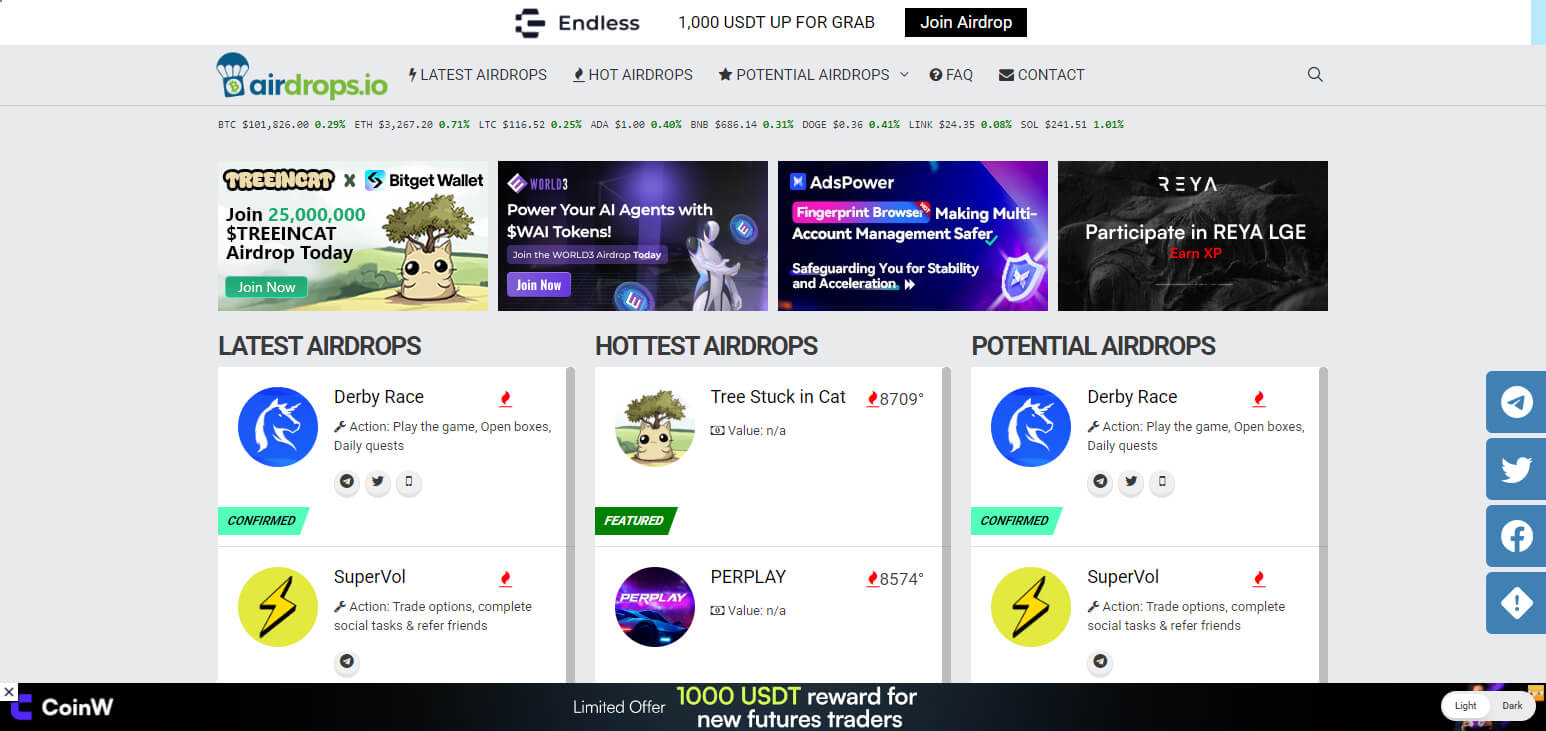Telegram icon of SuperVol in Latest Airdrops
This screenshot has width=1546, height=731.
(347, 662)
